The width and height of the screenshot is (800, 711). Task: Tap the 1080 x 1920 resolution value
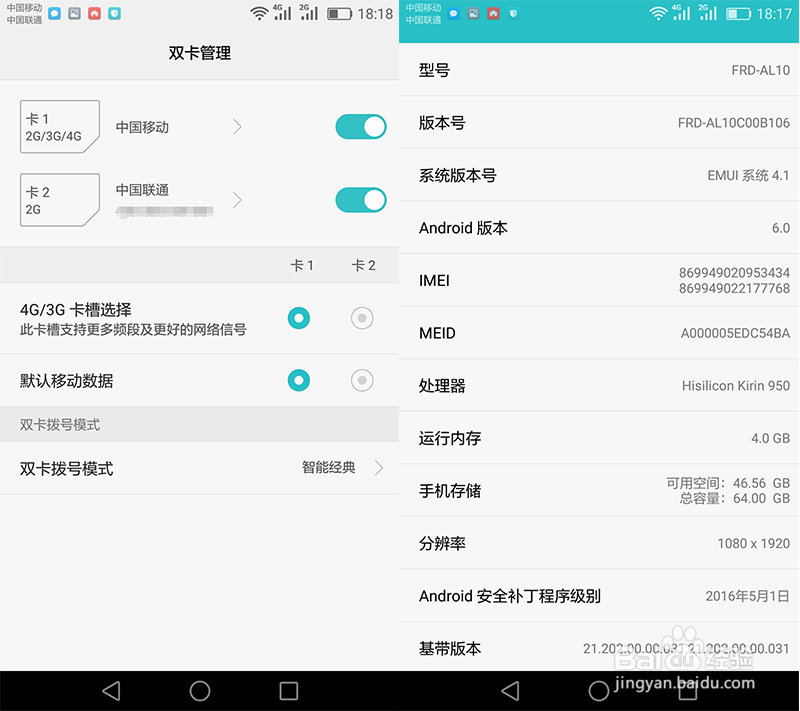754,543
